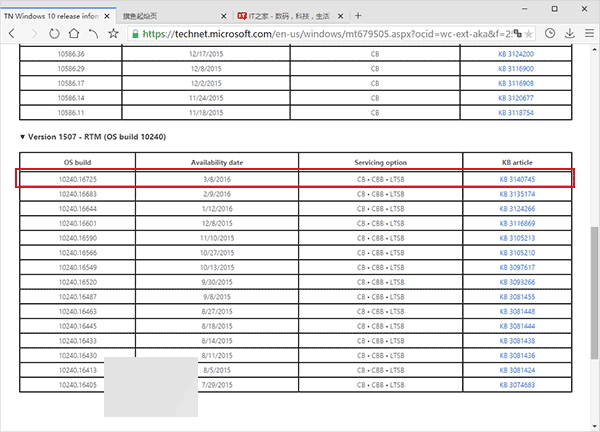Click the Servicing option column header
Viewport: 600px width, 432px height.
click(380, 162)
